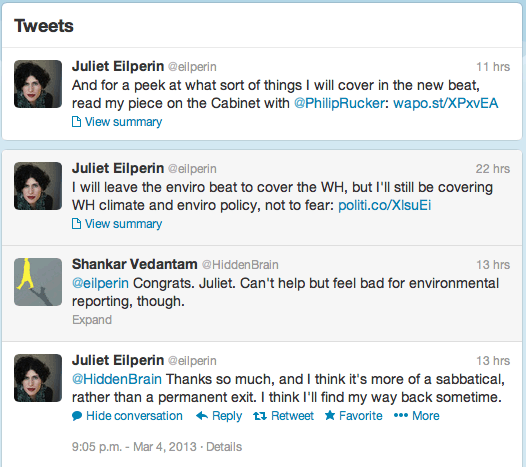Click the Shankar Vedantam name
Screen dimensions: 526x467
(135, 264)
